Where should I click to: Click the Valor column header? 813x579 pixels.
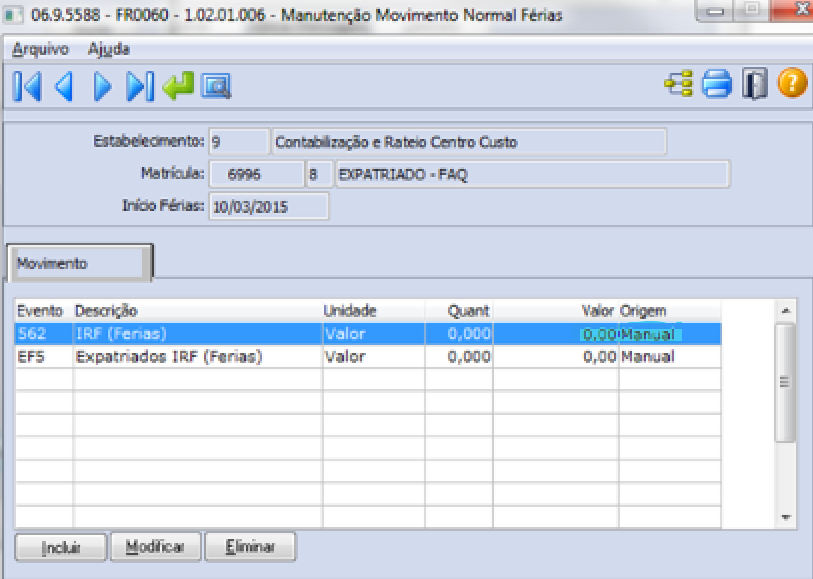(x=555, y=310)
